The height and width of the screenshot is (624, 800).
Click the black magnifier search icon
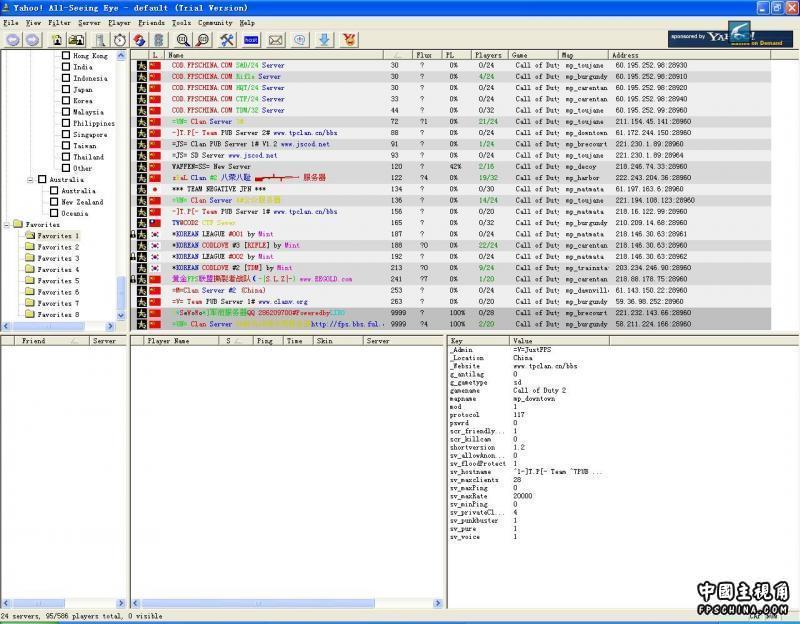point(183,40)
